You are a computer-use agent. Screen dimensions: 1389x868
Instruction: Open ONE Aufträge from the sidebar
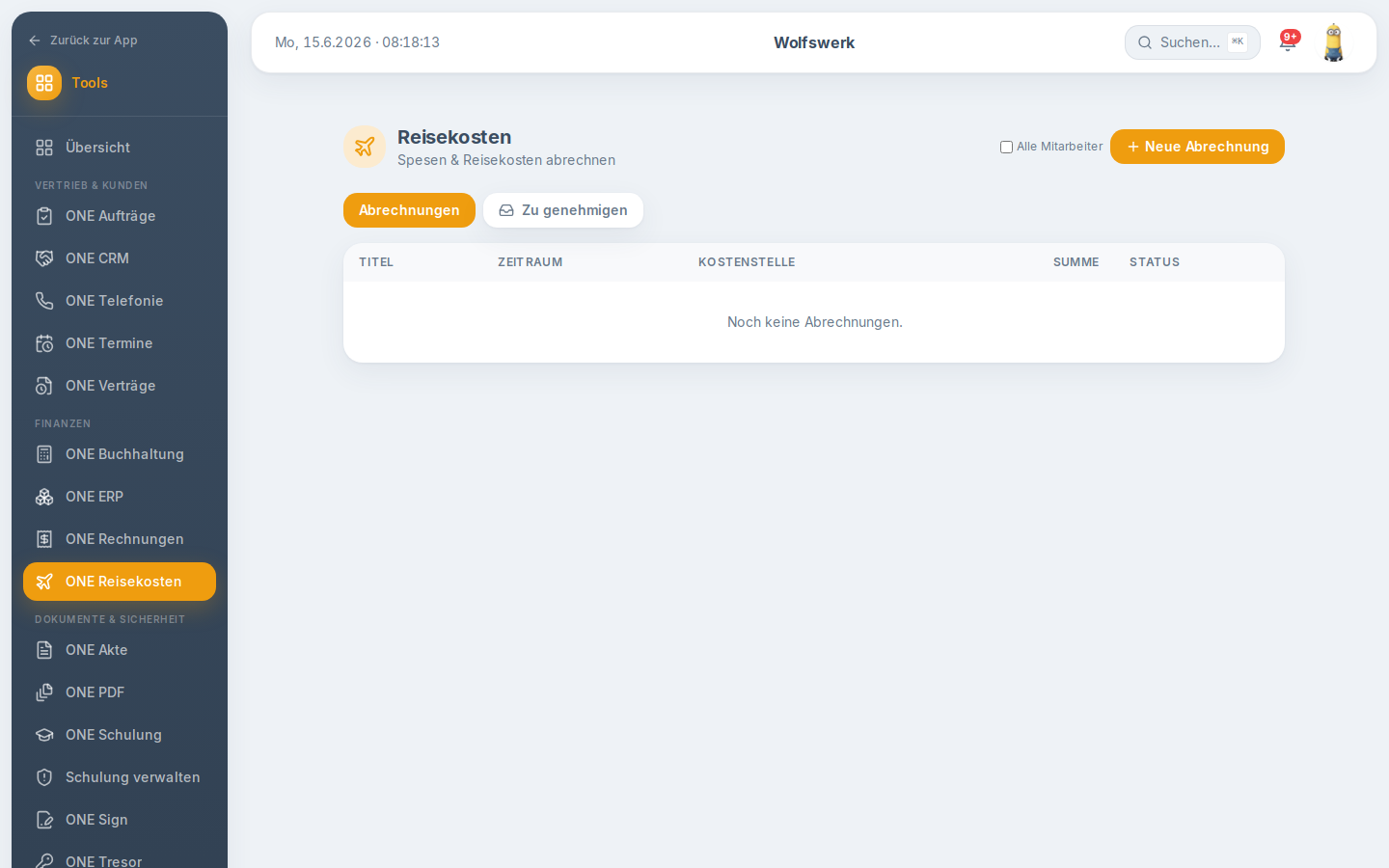click(x=120, y=216)
